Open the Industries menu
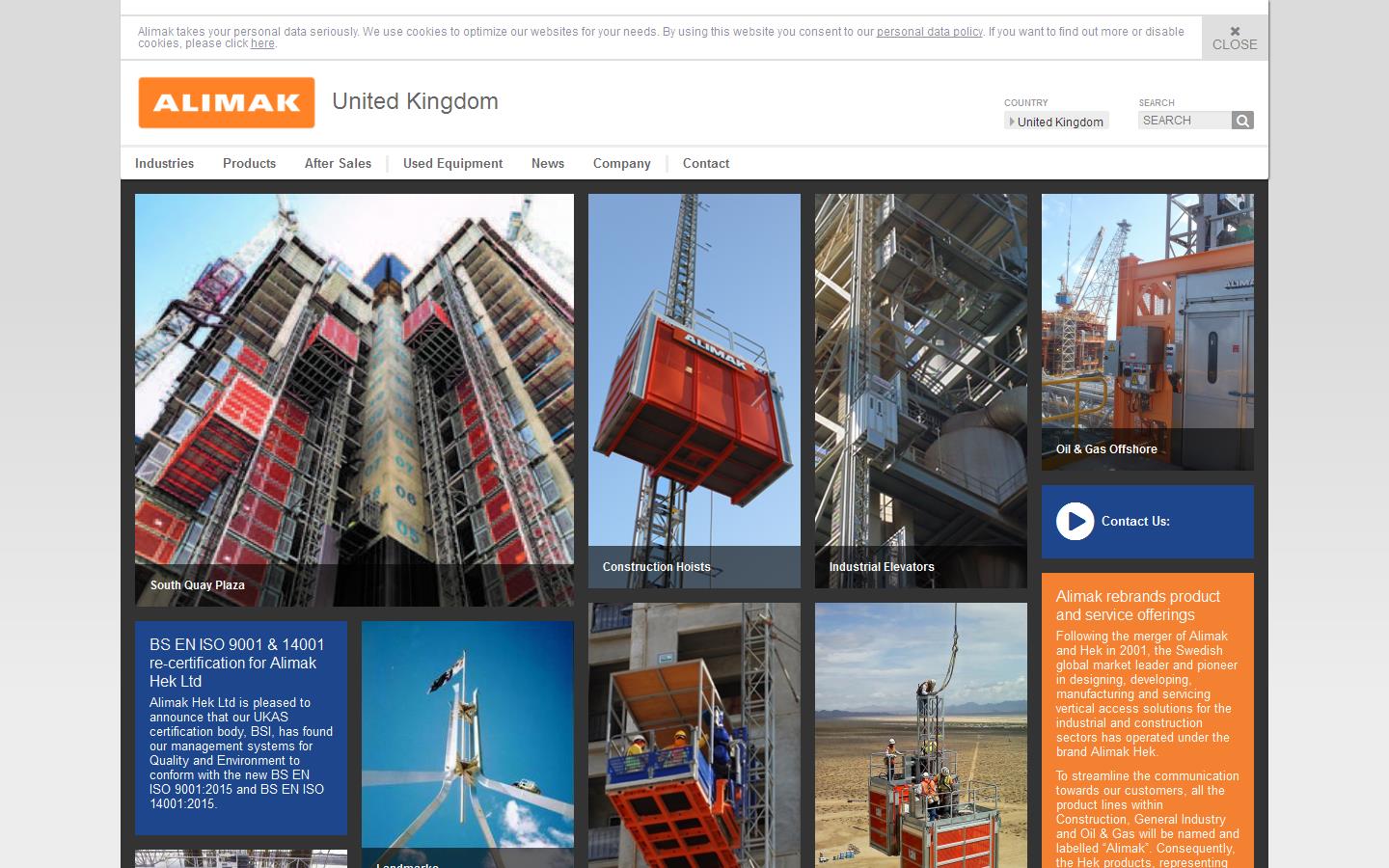 point(164,163)
